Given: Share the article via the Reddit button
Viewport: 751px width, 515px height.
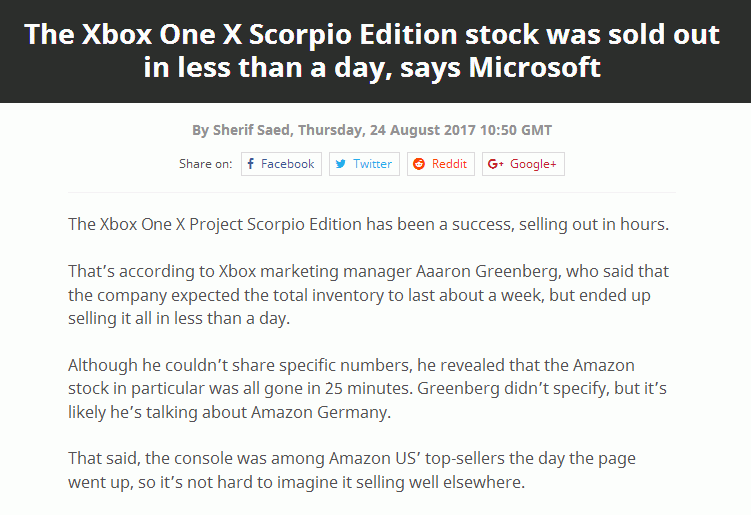Looking at the screenshot, I should pos(441,164).
